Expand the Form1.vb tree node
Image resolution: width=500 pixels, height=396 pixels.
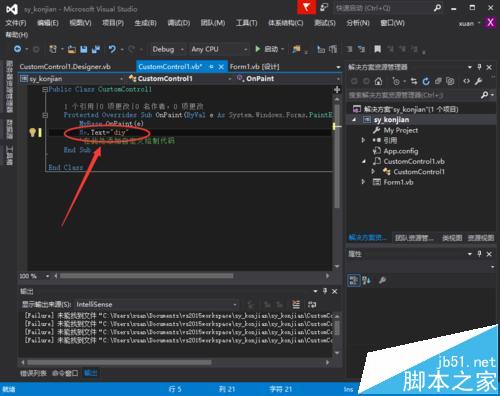click(x=363, y=182)
